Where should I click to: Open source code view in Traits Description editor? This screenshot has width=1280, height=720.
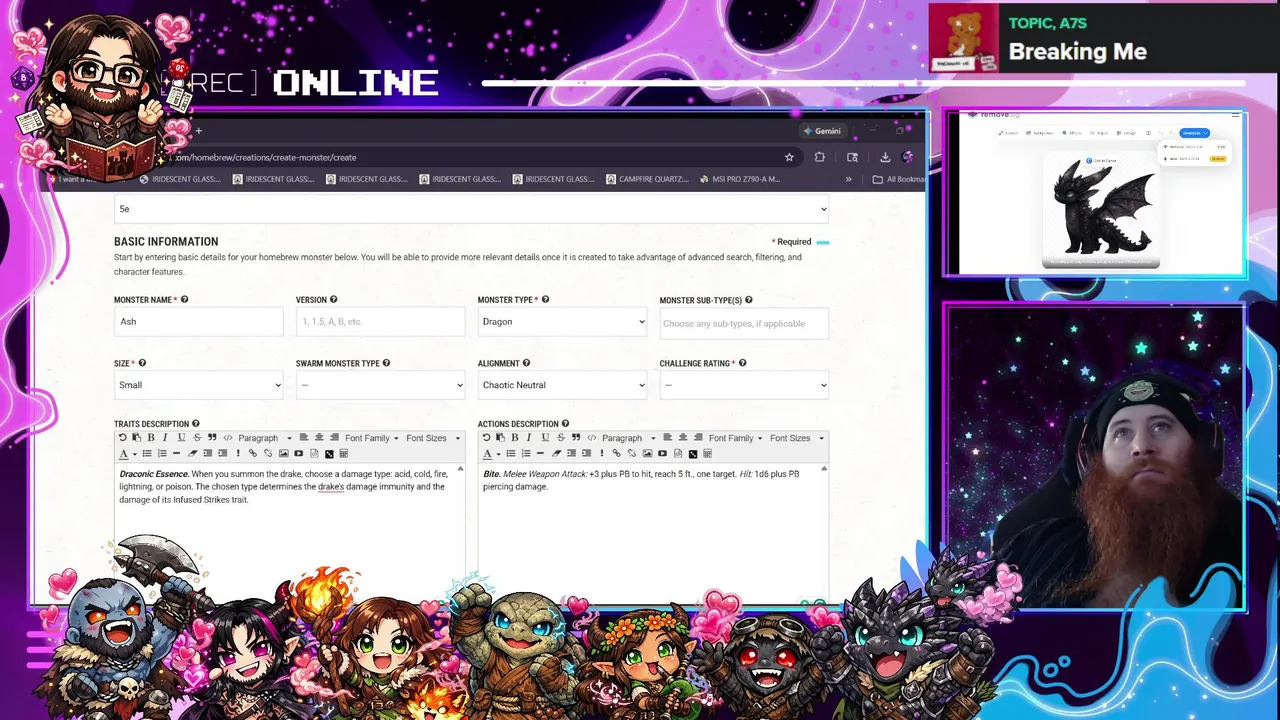click(228, 438)
